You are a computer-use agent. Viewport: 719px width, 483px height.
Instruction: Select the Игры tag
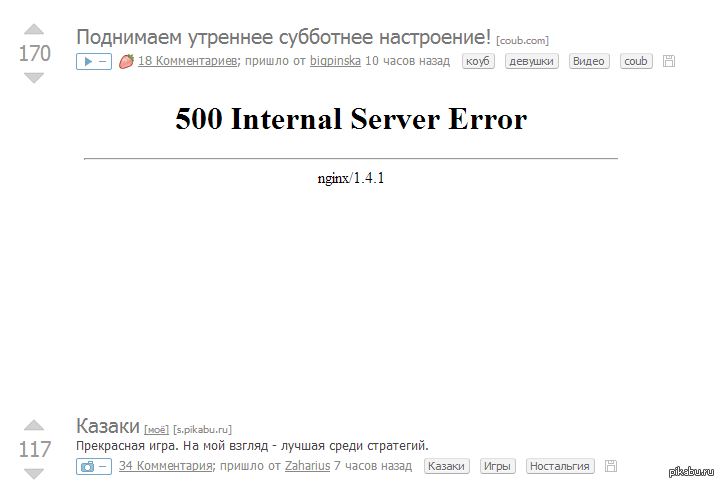coord(497,466)
